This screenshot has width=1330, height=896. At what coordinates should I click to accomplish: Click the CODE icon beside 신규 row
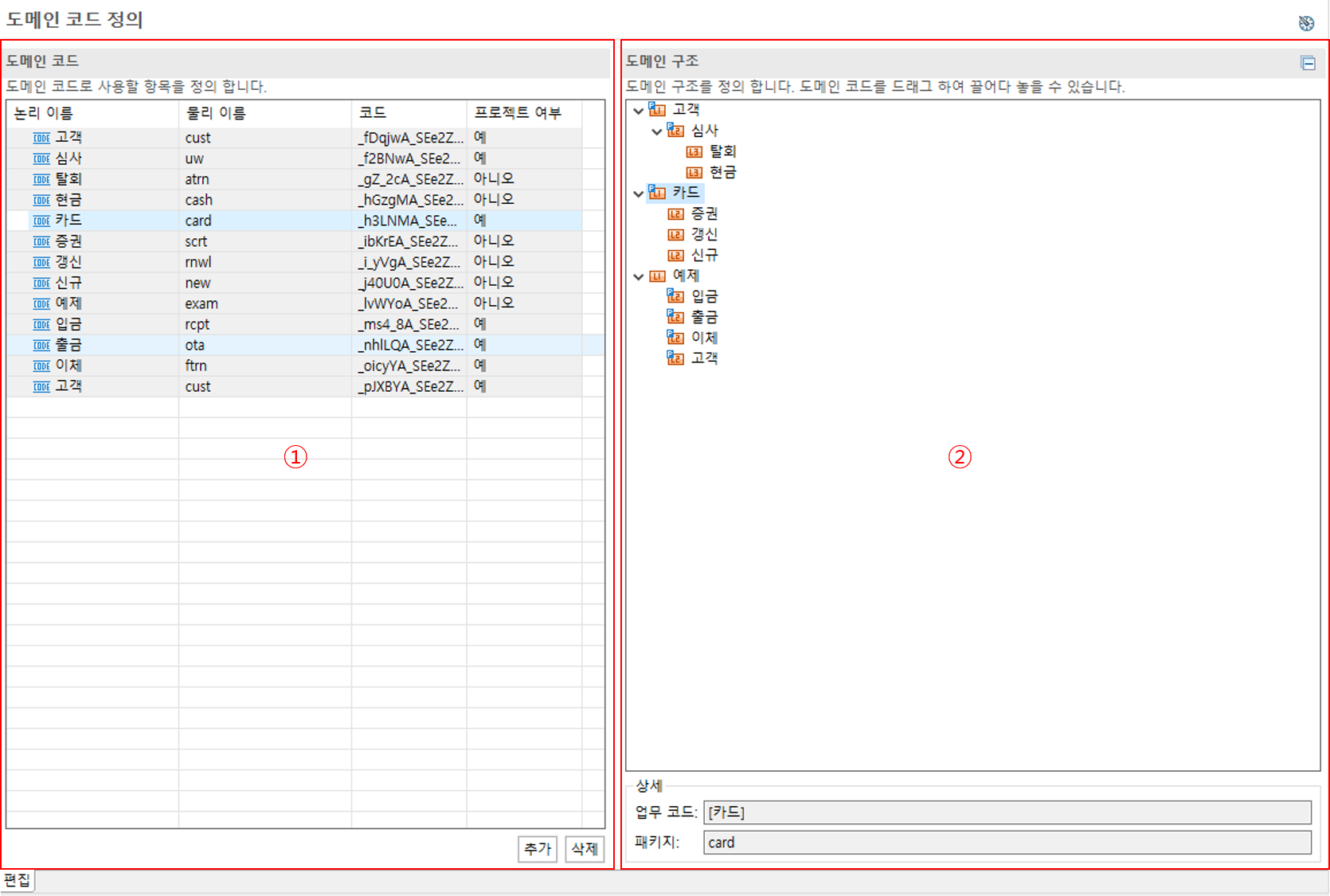coord(41,283)
